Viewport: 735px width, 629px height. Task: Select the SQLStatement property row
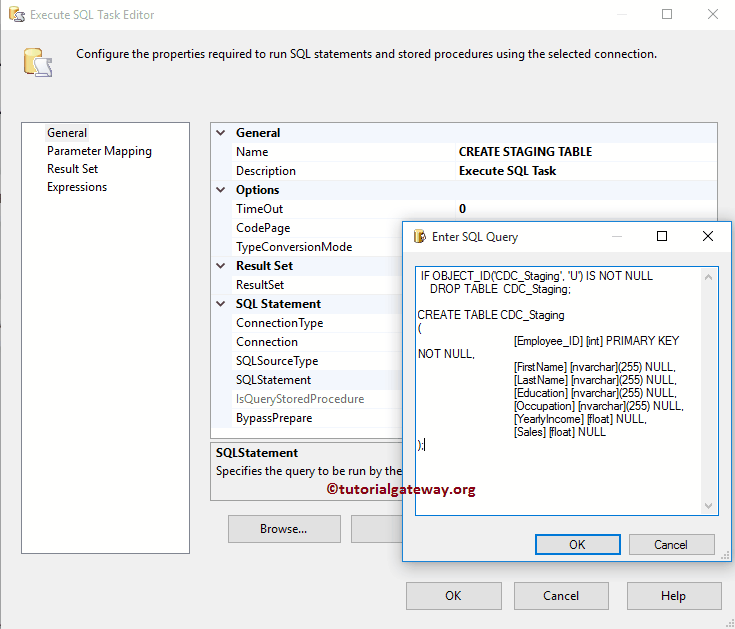[x=317, y=380]
